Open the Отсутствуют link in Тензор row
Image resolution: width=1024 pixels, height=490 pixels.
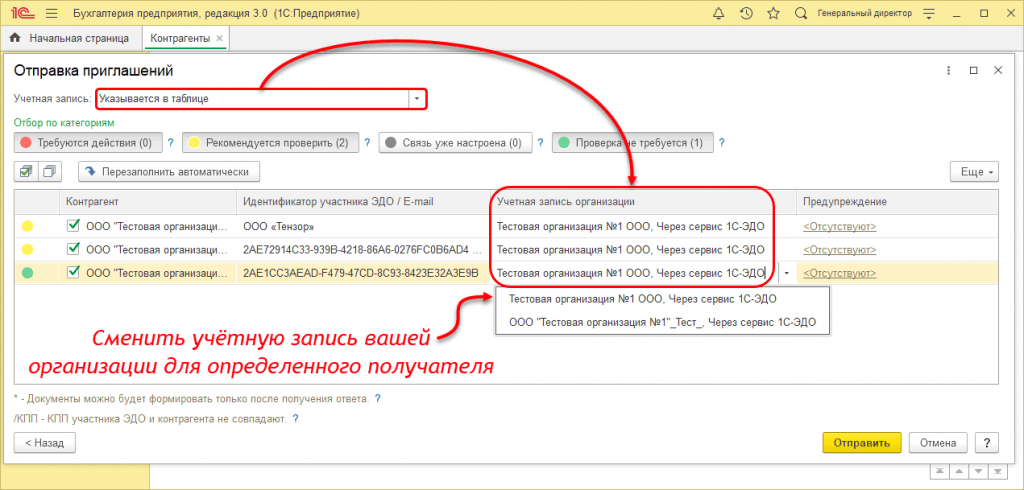coord(840,226)
